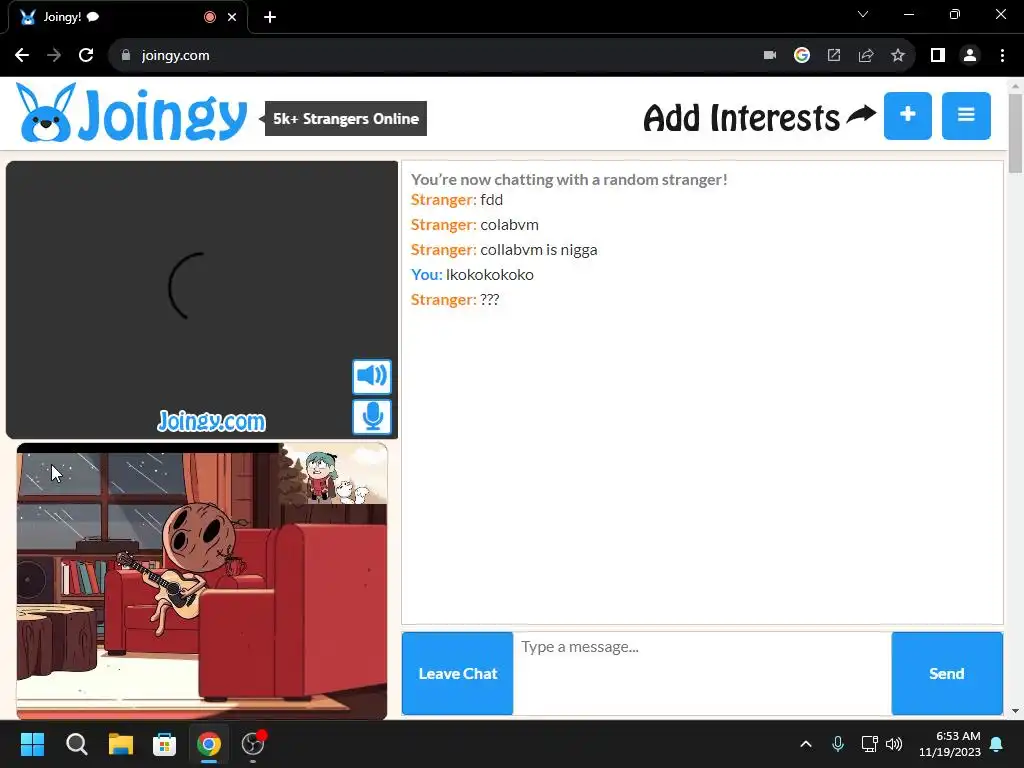
Task: View site lock information icon
Action: click(x=126, y=56)
